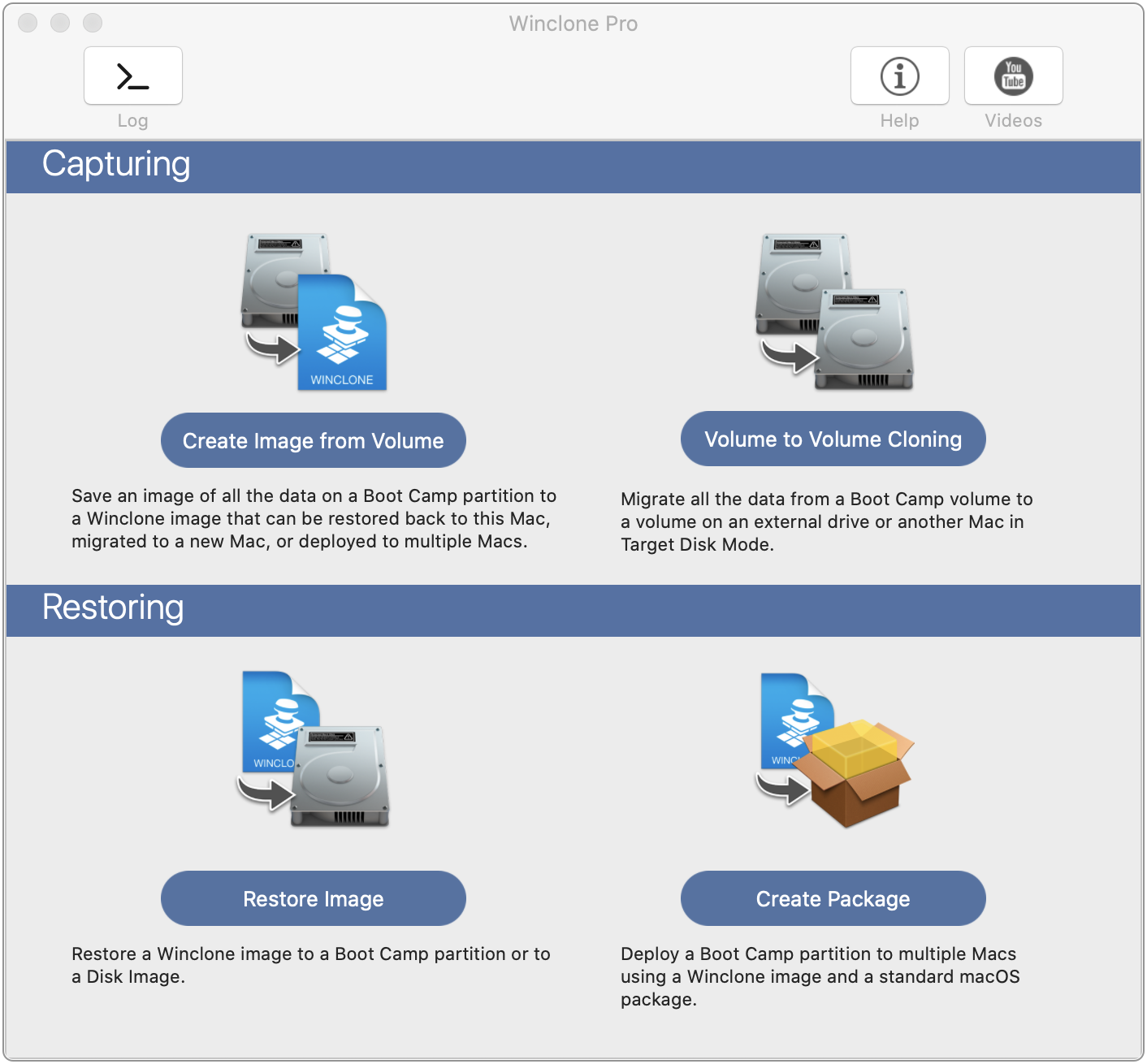Click the Capturing section header
This screenshot has height=1064, width=1147.
(x=573, y=167)
